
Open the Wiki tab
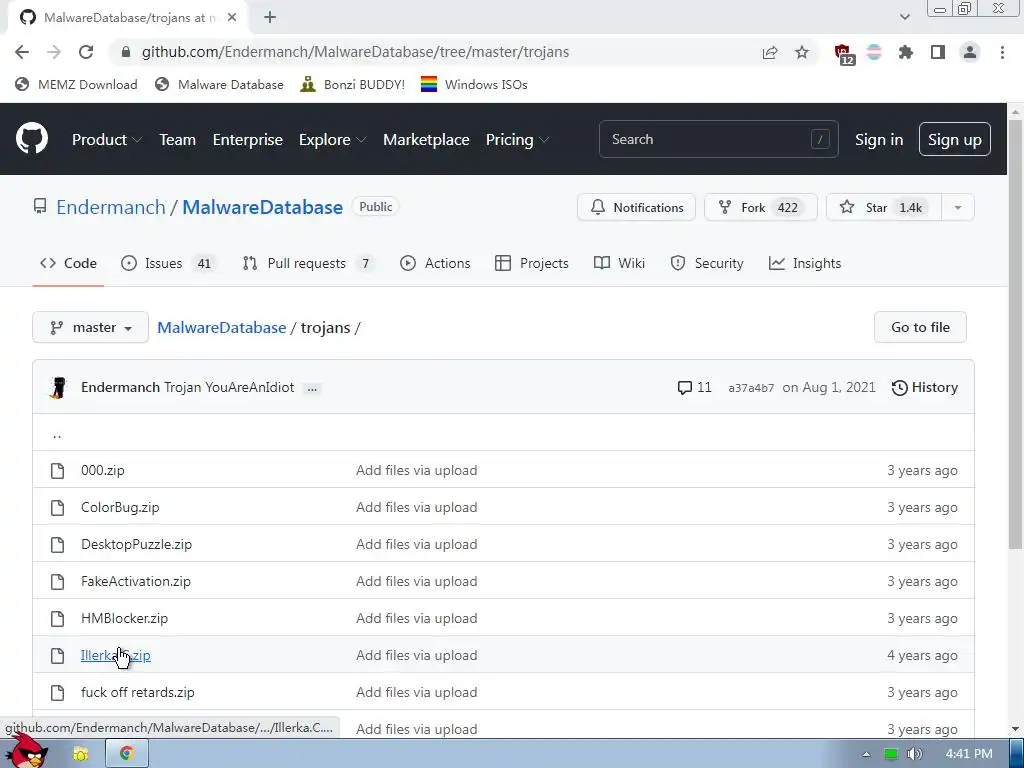coord(619,263)
